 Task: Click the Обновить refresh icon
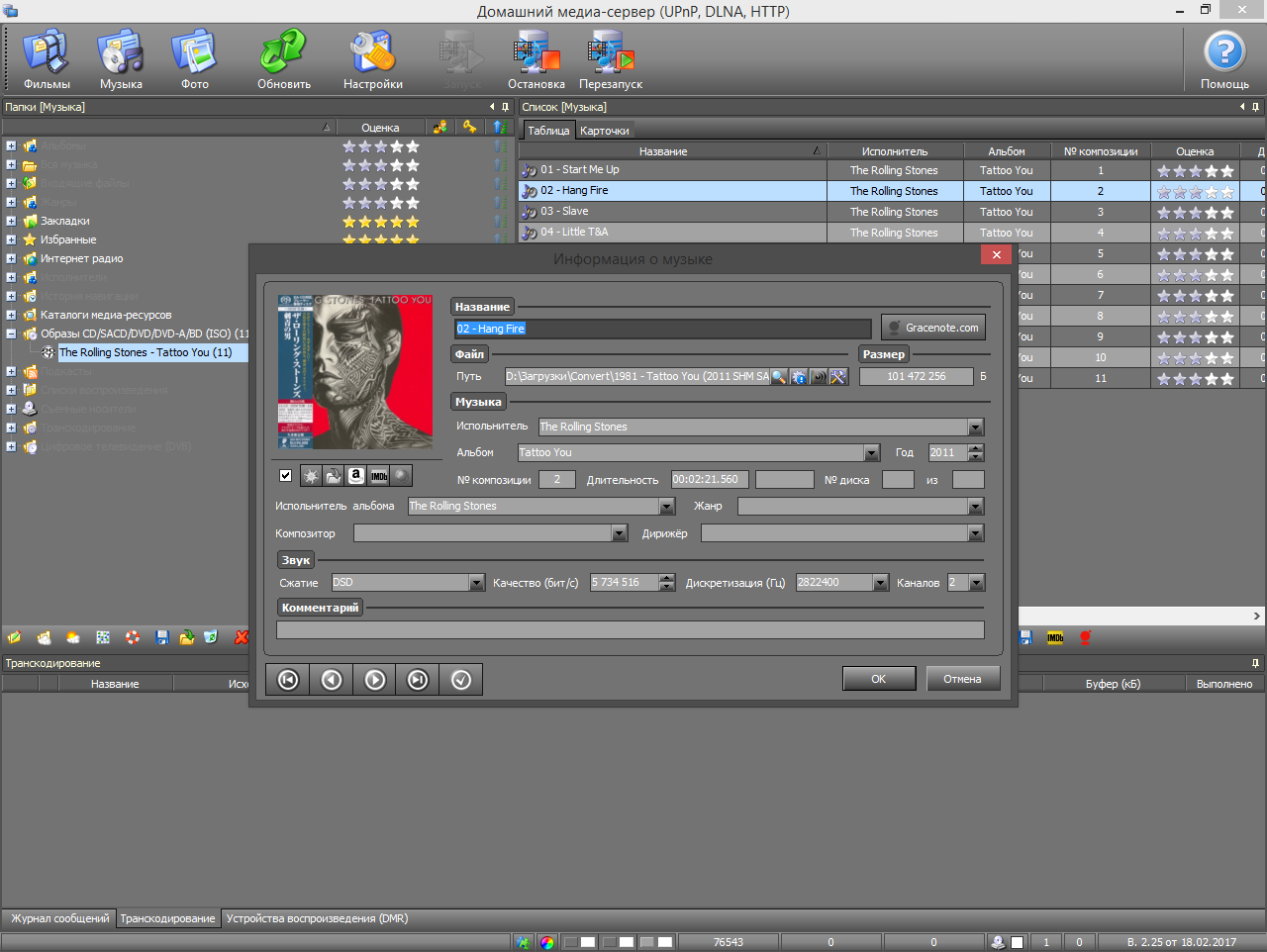click(x=284, y=59)
